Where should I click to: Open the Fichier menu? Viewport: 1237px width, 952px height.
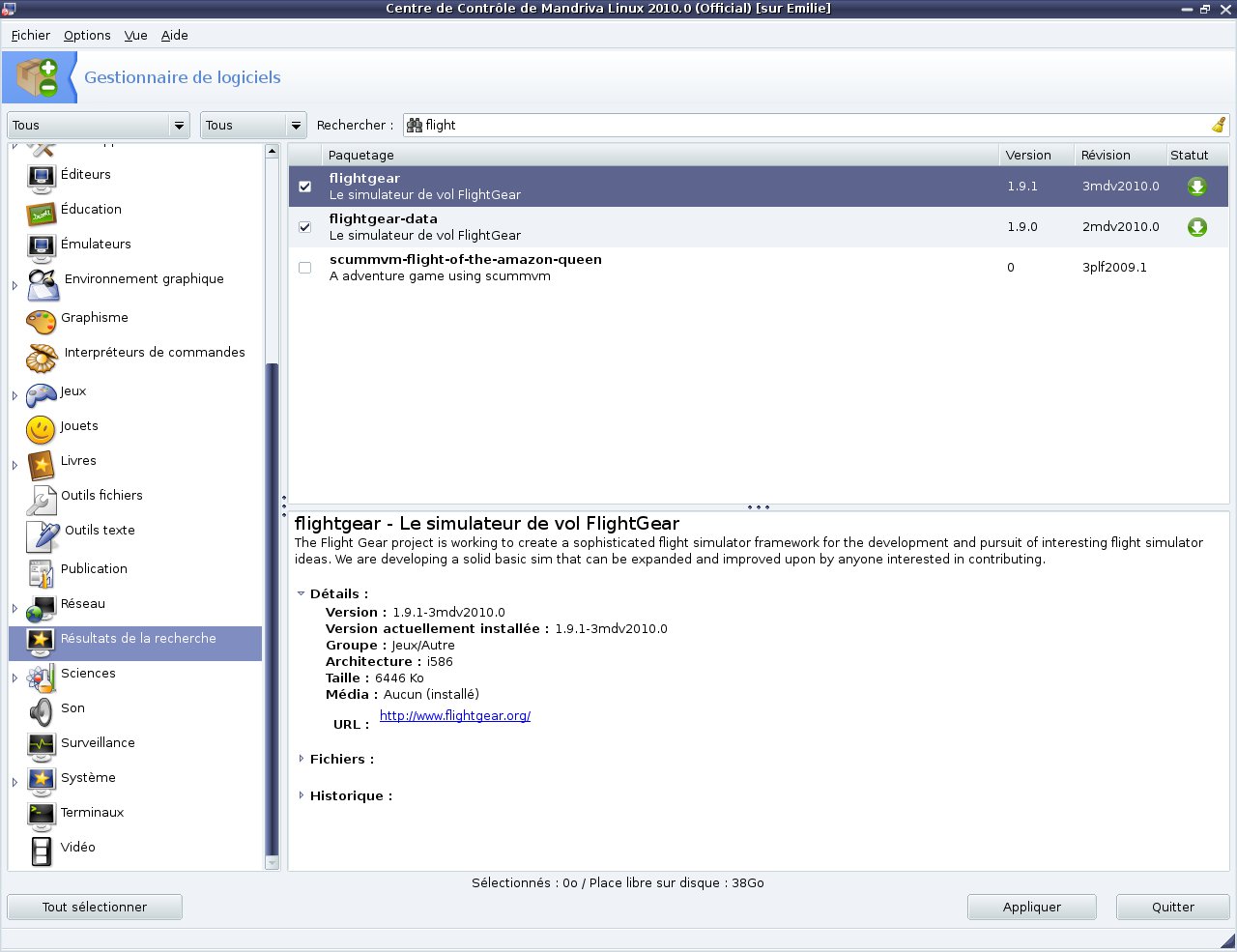(31, 35)
